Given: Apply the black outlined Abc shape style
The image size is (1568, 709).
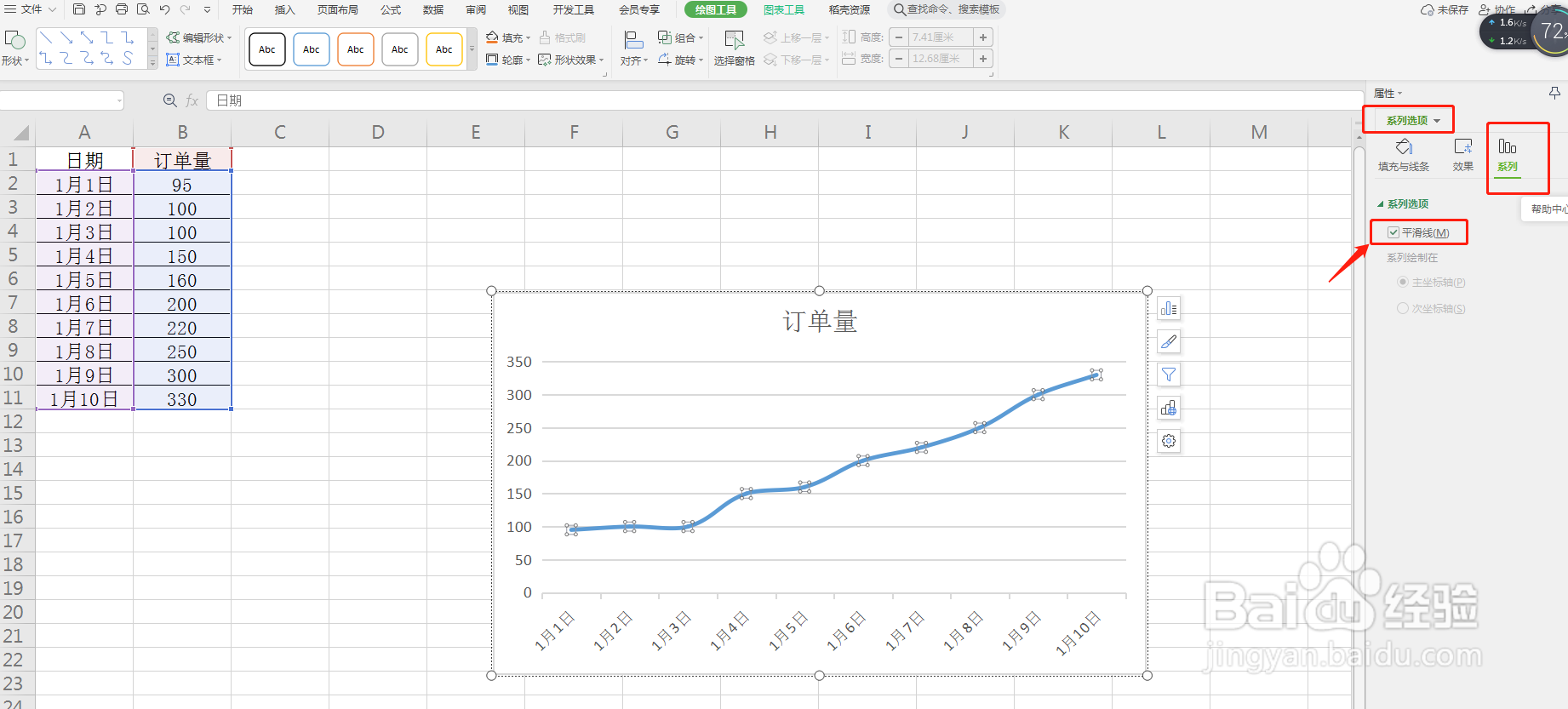Looking at the screenshot, I should click(x=267, y=49).
